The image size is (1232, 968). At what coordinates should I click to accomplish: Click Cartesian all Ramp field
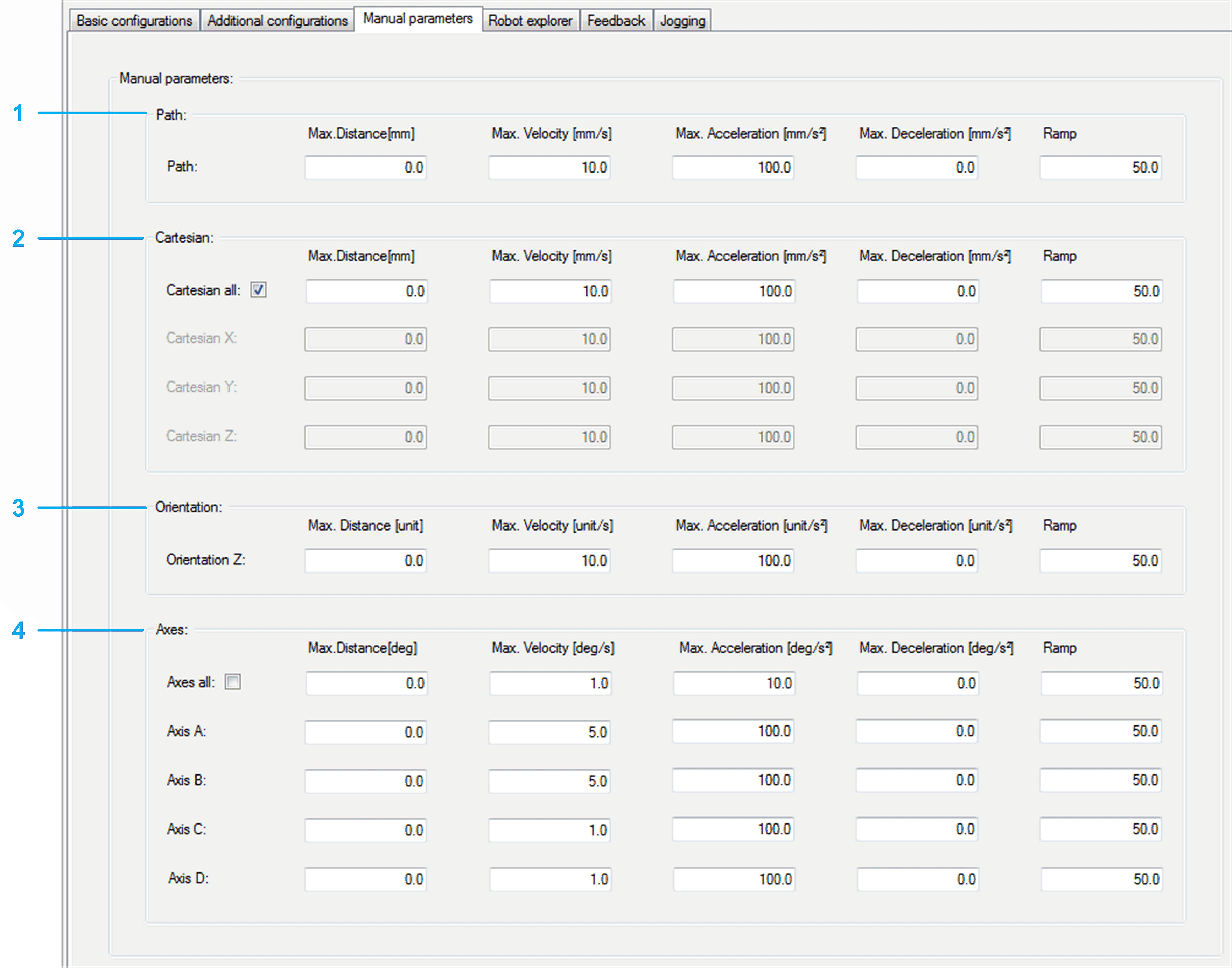pyautogui.click(x=1102, y=291)
